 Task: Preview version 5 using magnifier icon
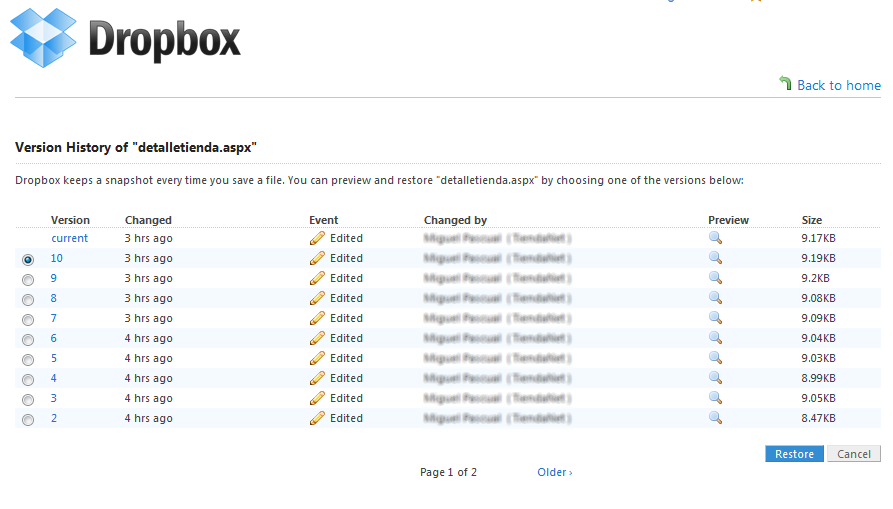tap(715, 358)
